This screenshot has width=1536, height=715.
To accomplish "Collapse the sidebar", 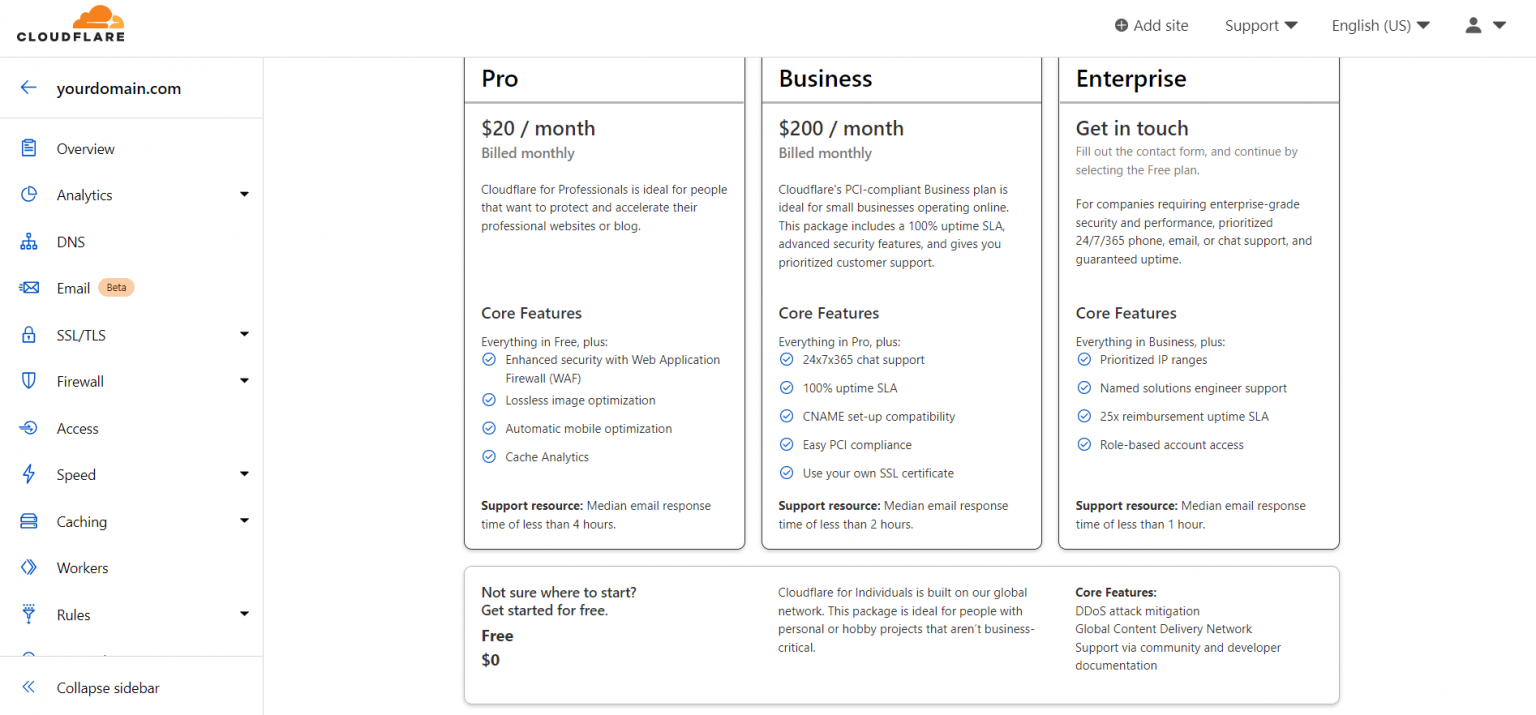I will [x=106, y=687].
